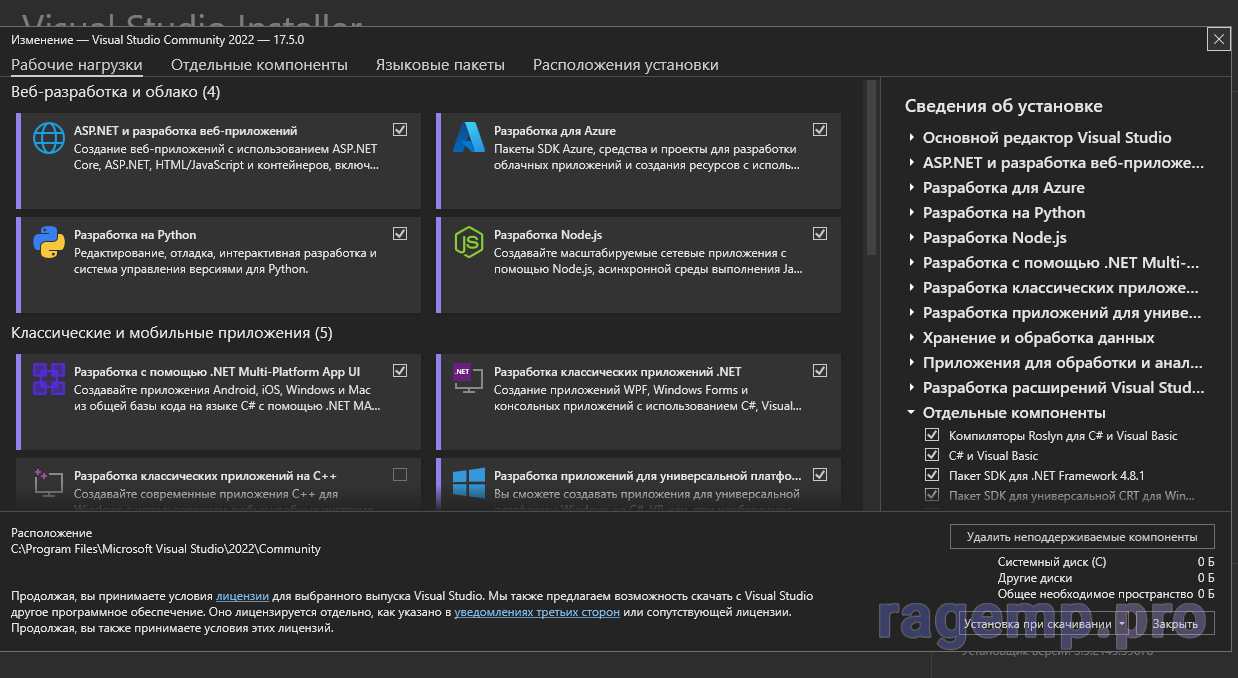Click the C++ desktop development icon

click(49, 482)
